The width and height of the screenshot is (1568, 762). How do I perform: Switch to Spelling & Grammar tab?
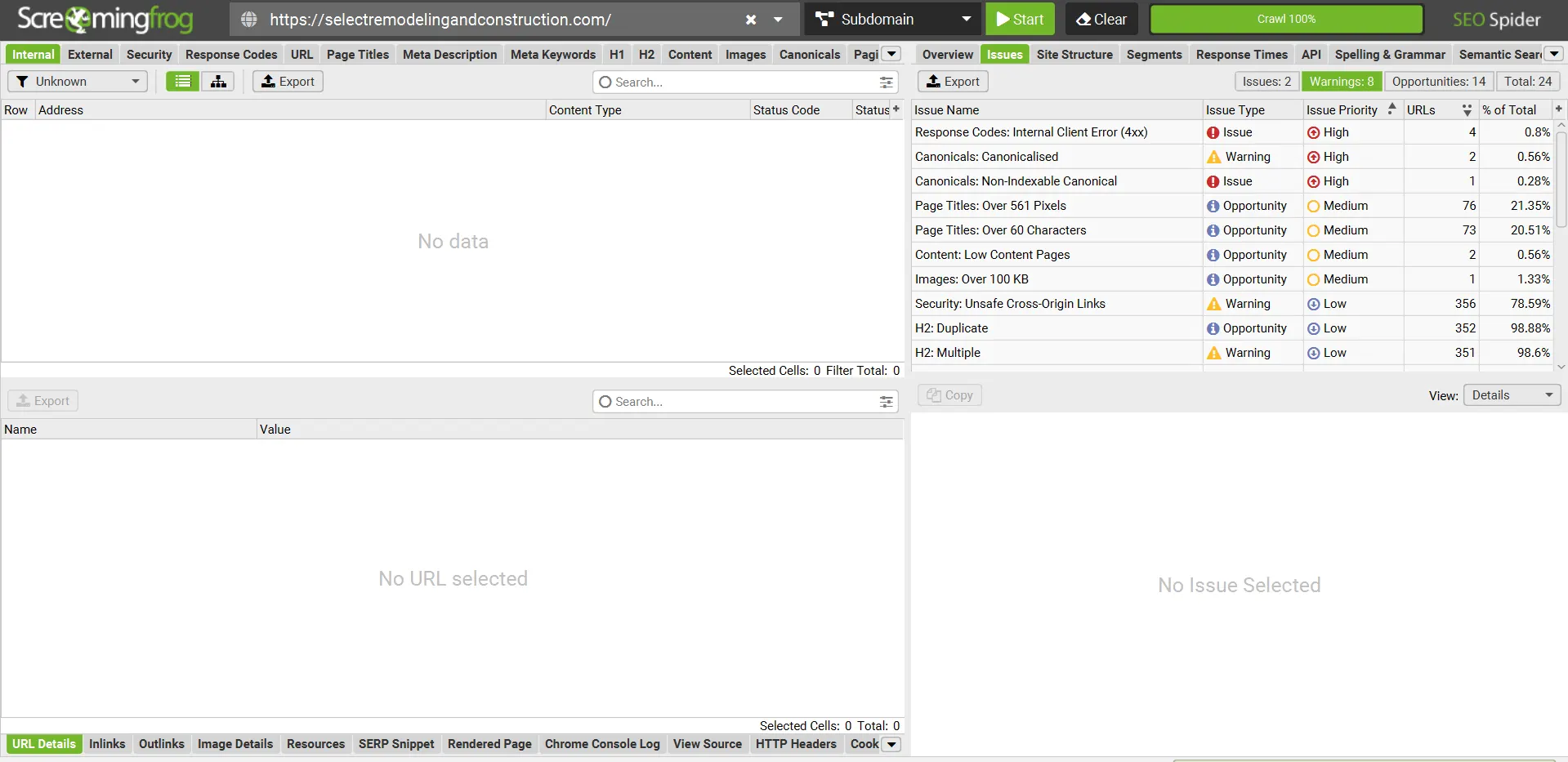click(1389, 55)
